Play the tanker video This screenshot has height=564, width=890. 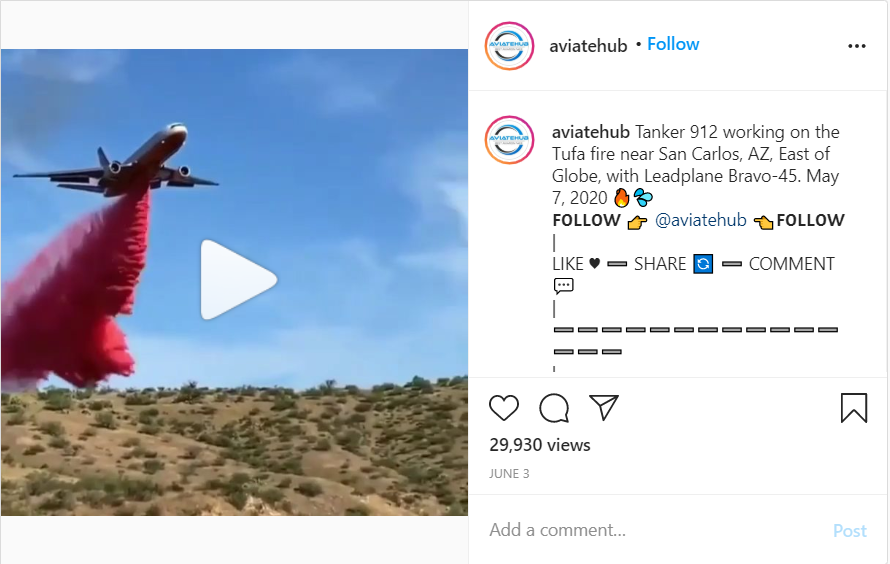[238, 279]
